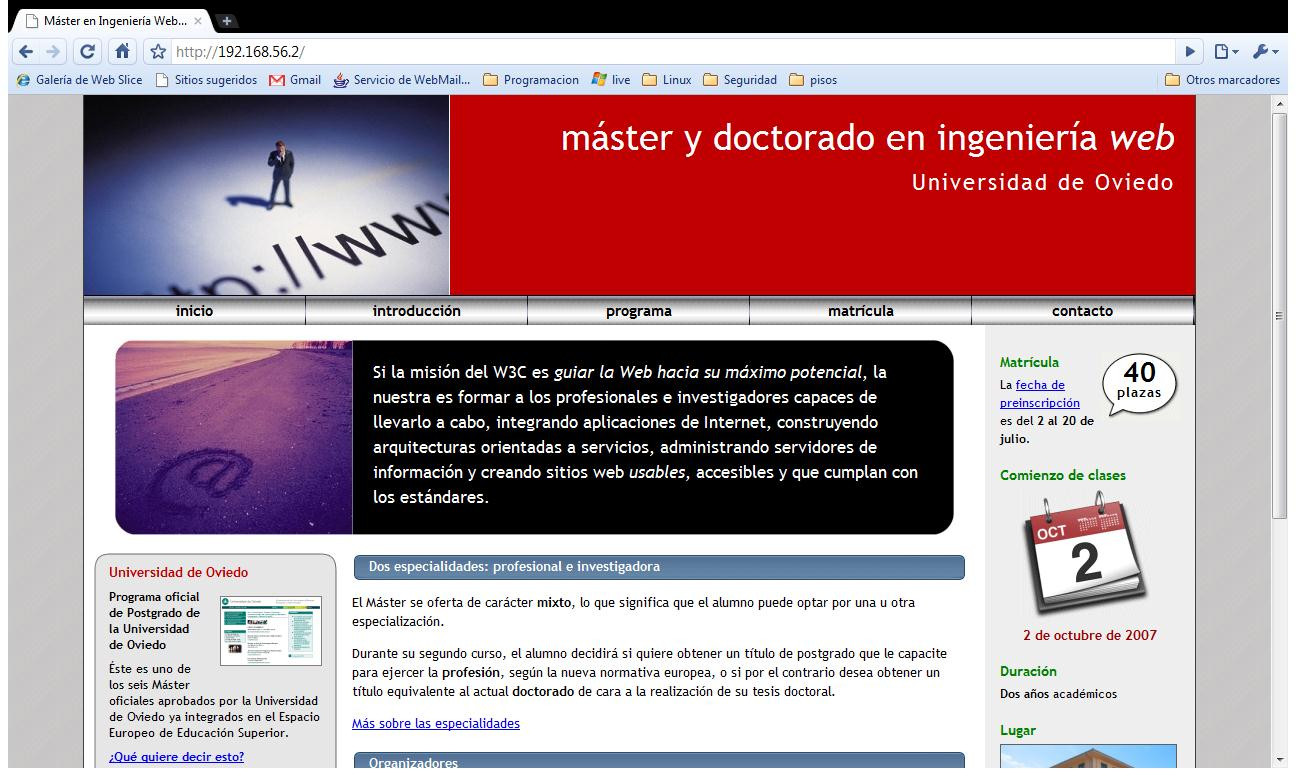Open the Programacion bookmarks folder
The height and width of the screenshot is (776, 1296).
[x=531, y=80]
